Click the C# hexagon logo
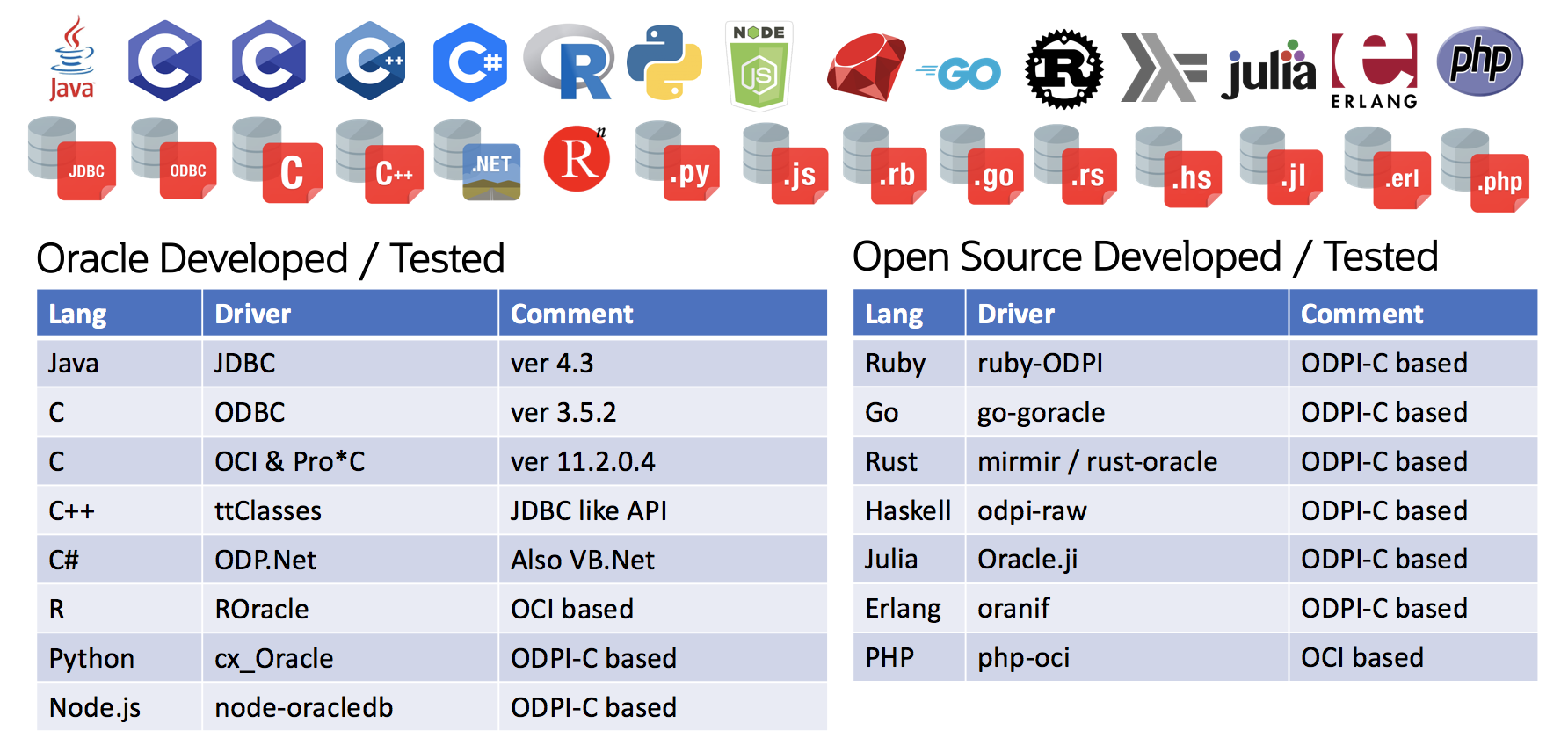 pyautogui.click(x=470, y=62)
